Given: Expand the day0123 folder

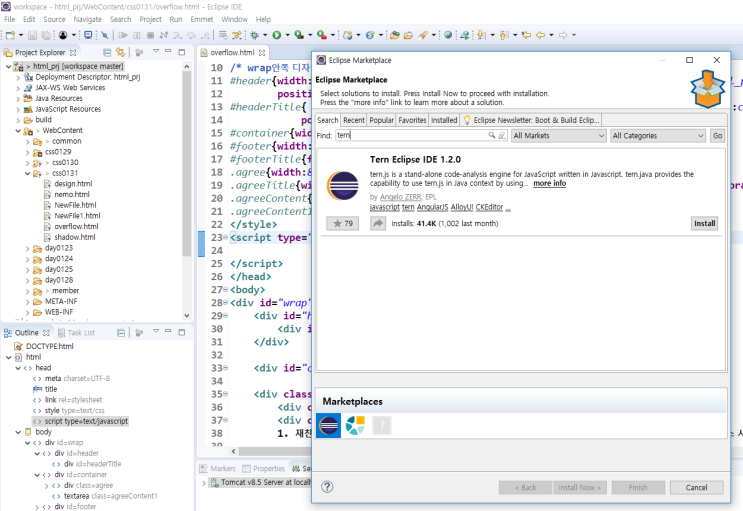Looking at the screenshot, I should (27, 248).
